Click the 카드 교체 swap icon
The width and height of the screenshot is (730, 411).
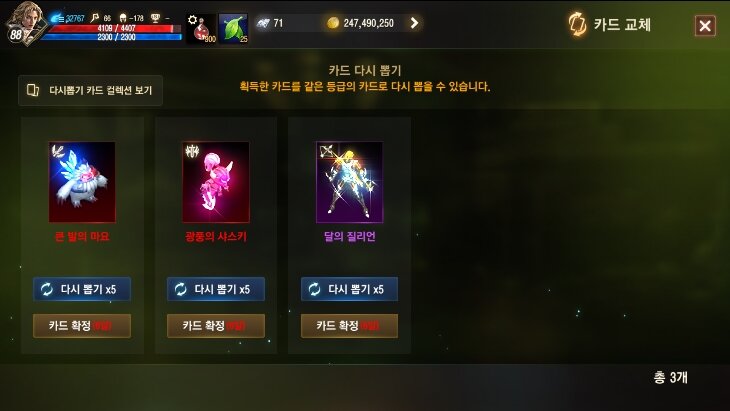[577, 24]
